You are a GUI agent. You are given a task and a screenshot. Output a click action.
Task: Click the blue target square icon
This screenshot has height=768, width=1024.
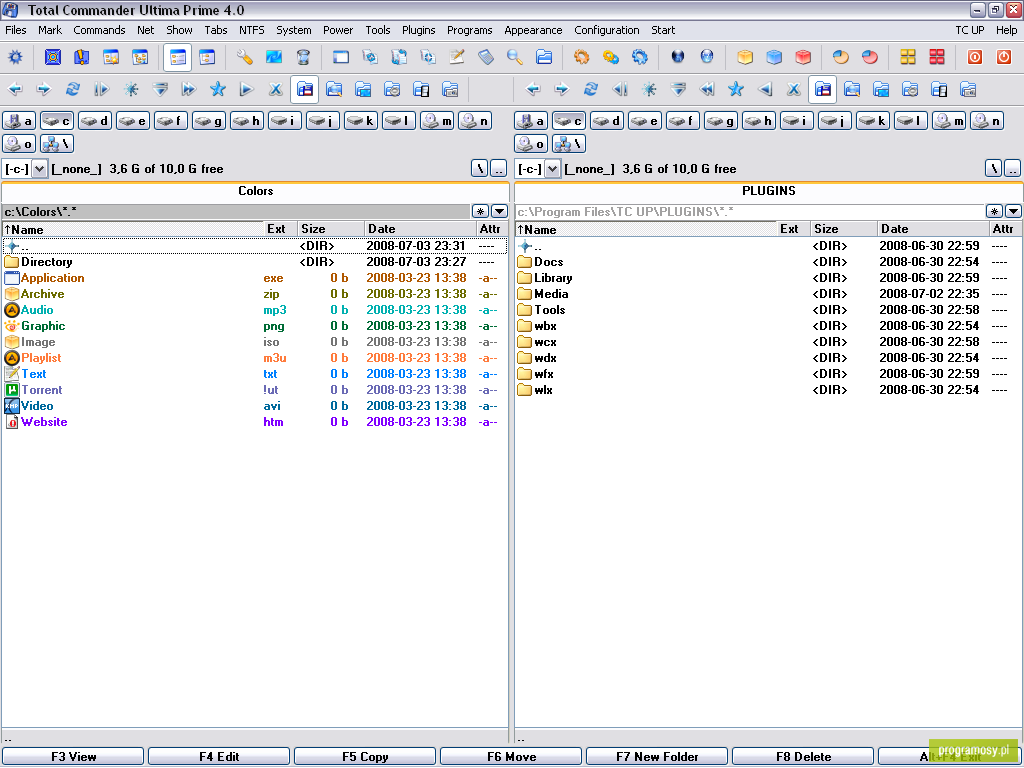coord(53,57)
